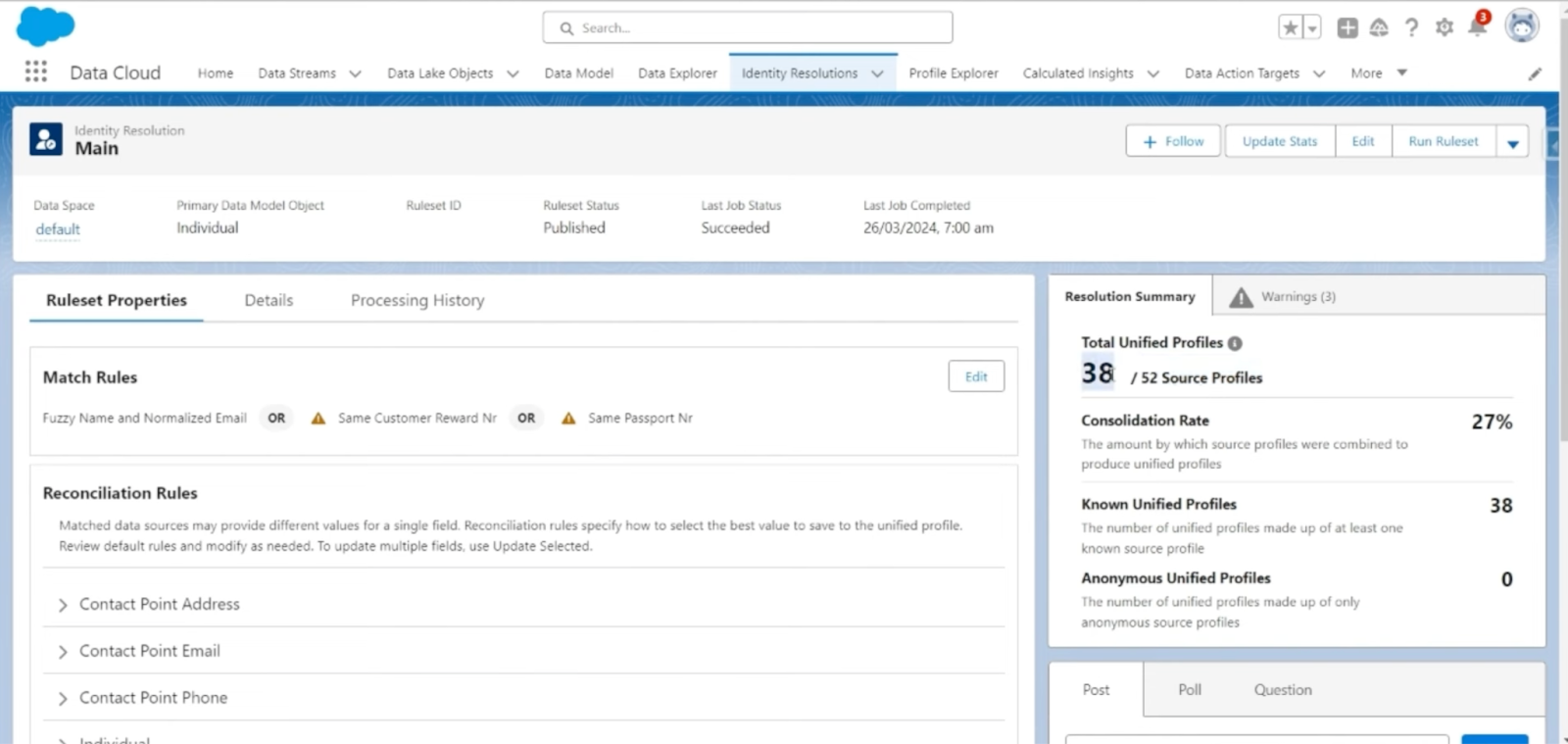Click Fuzzy Name and Normalized Email rule
Screen dimensions: 1568x744
(x=144, y=418)
